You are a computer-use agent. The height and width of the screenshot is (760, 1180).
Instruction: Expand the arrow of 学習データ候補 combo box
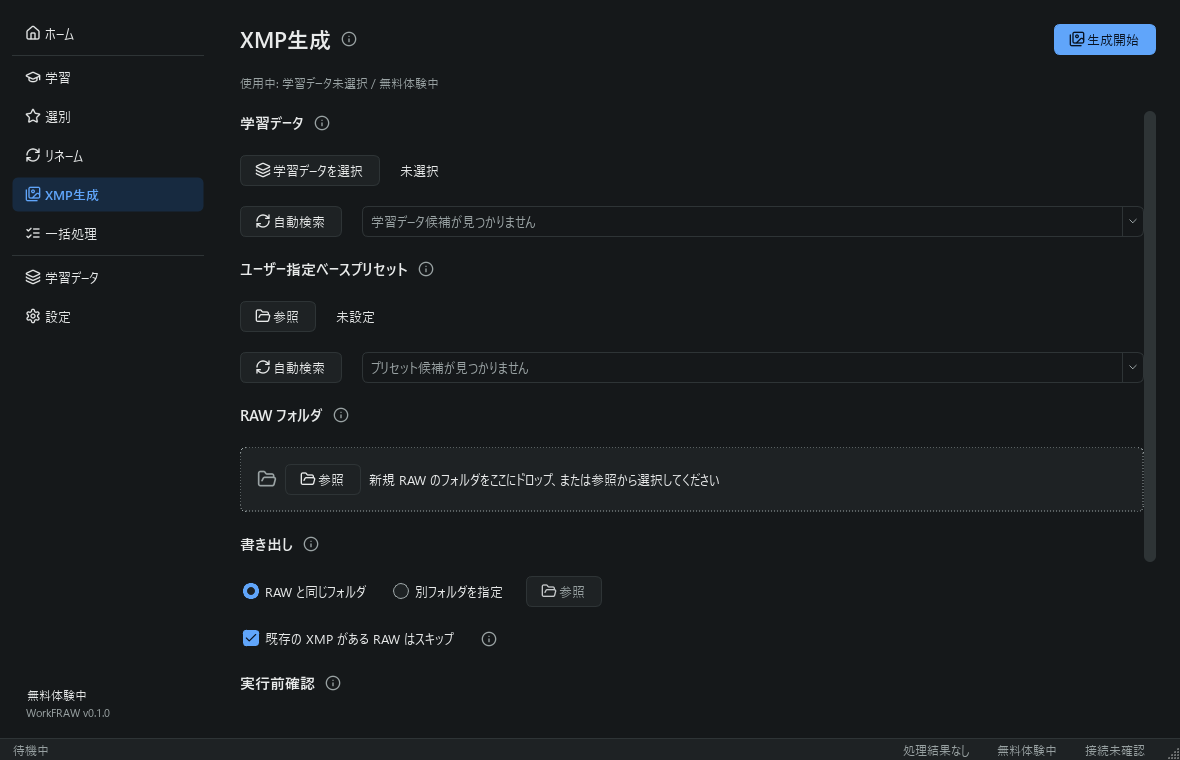(x=1133, y=222)
